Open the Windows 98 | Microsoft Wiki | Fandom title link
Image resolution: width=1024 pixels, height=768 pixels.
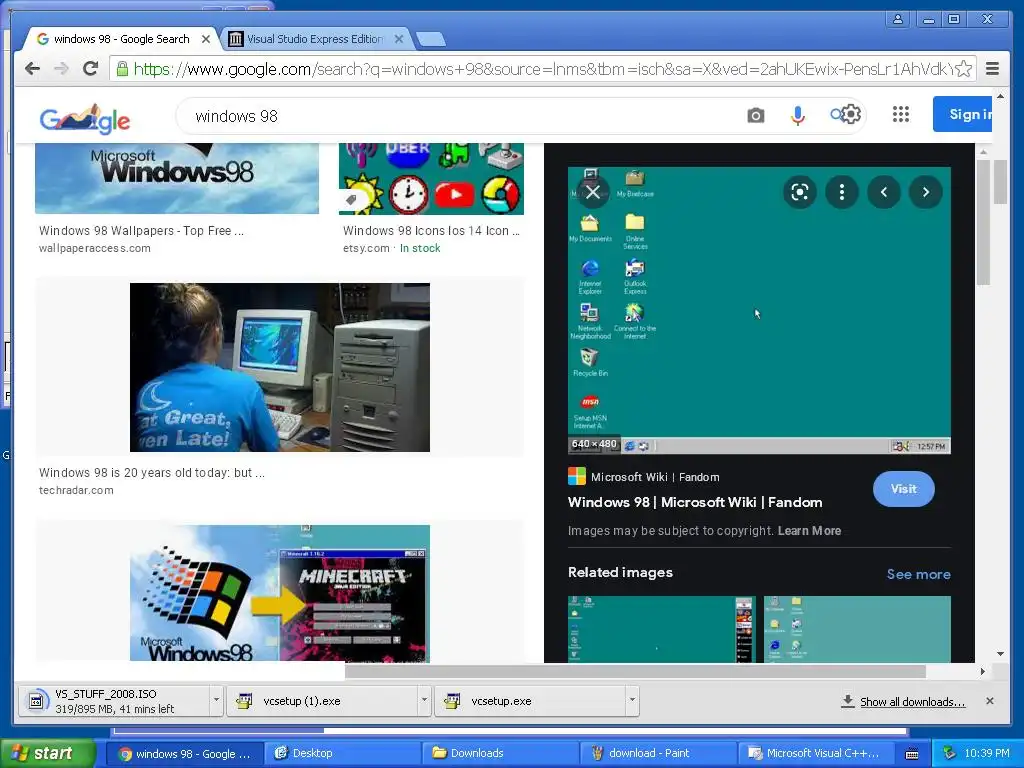(x=695, y=502)
